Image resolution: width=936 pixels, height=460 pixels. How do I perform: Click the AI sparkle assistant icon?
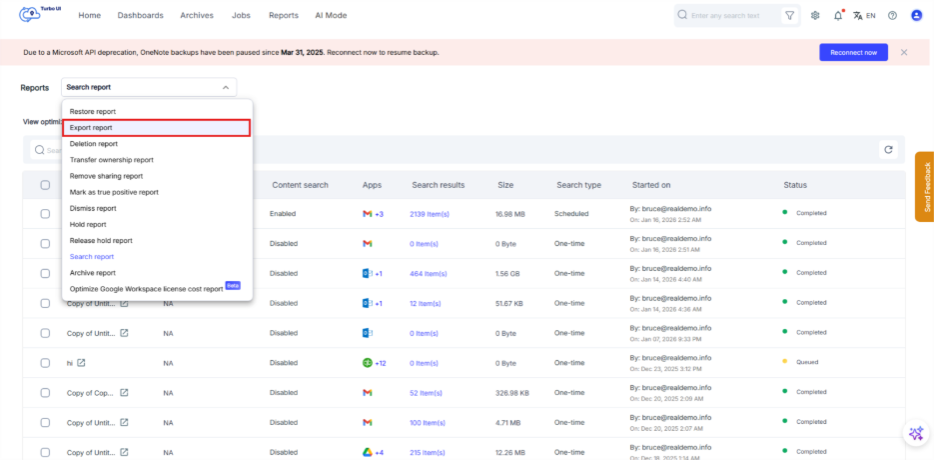(915, 433)
